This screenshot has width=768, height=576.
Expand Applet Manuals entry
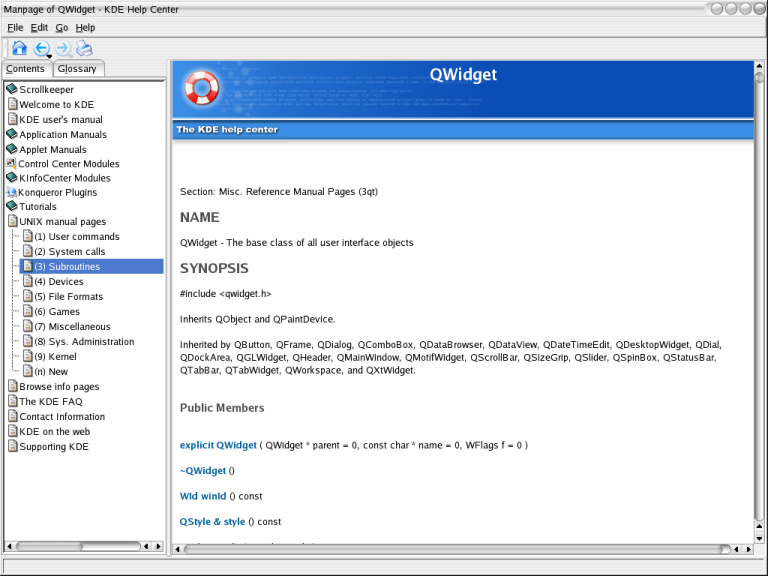point(53,149)
